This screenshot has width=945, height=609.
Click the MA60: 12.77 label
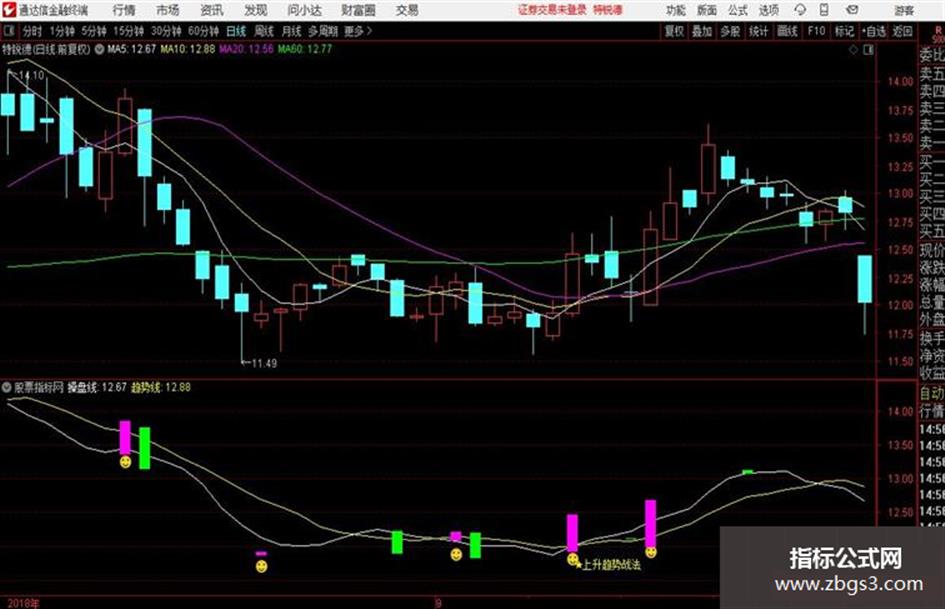305,49
